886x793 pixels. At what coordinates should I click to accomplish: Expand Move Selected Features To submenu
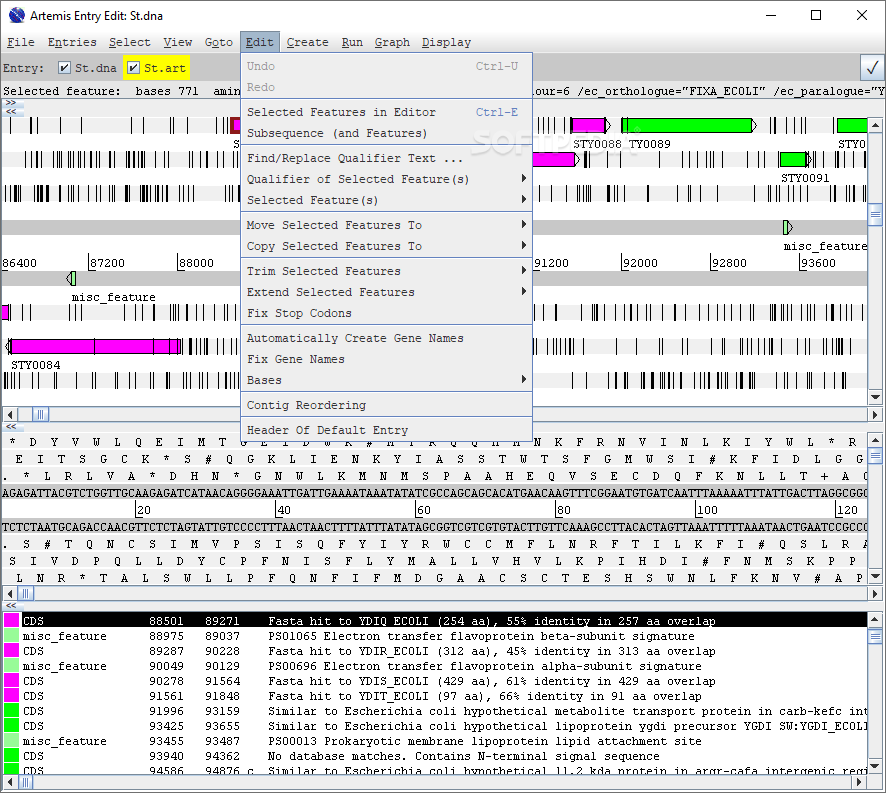pos(386,224)
